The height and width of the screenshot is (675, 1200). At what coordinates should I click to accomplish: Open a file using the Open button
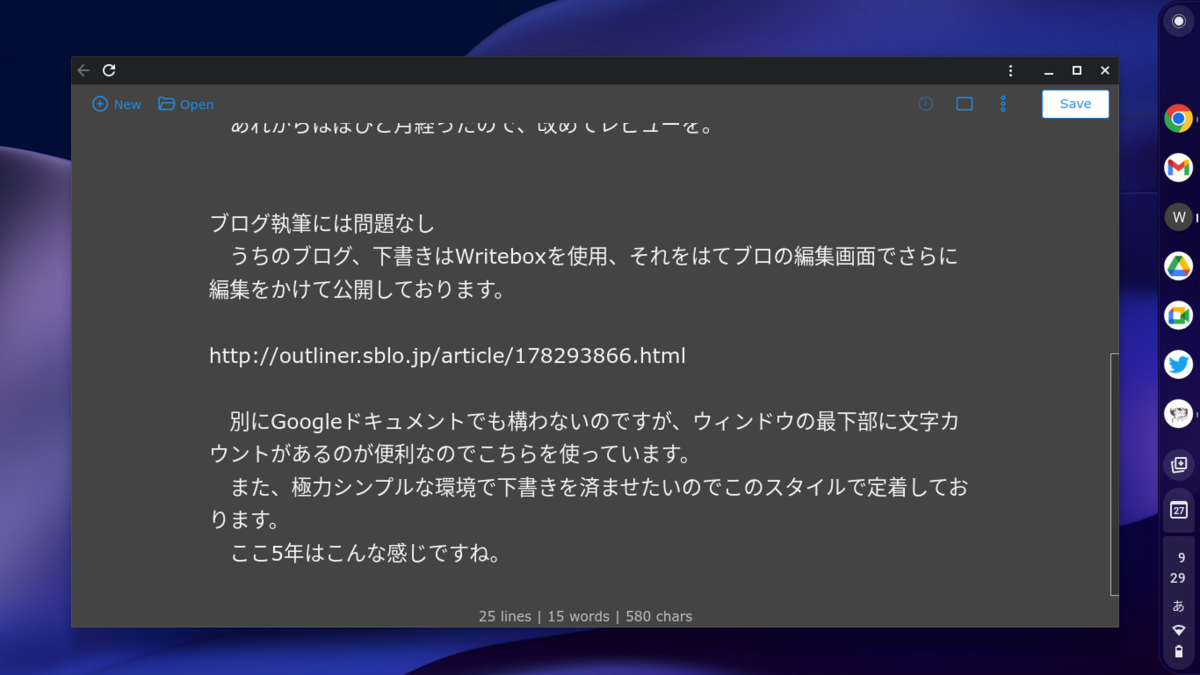[x=186, y=104]
